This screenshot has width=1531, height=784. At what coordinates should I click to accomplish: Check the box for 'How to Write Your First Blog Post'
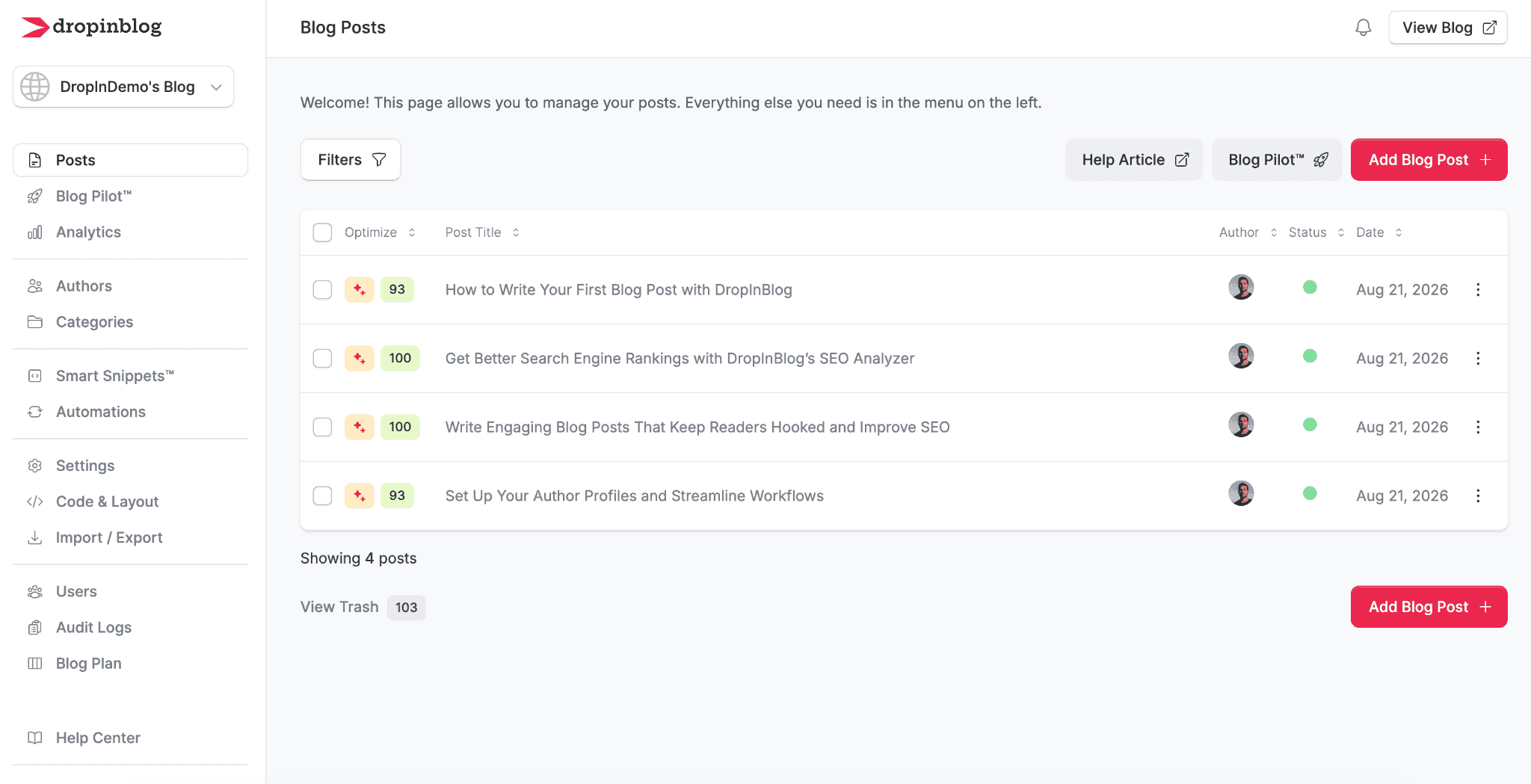(322, 289)
